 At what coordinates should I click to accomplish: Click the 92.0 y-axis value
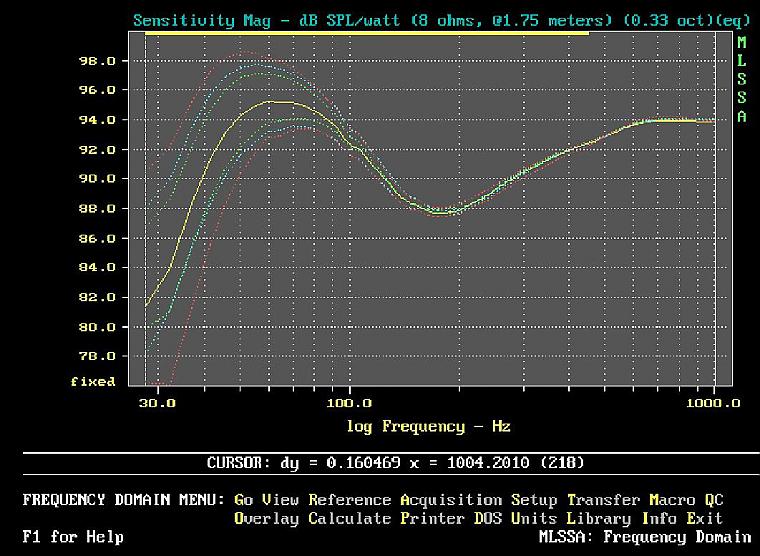[x=97, y=150]
